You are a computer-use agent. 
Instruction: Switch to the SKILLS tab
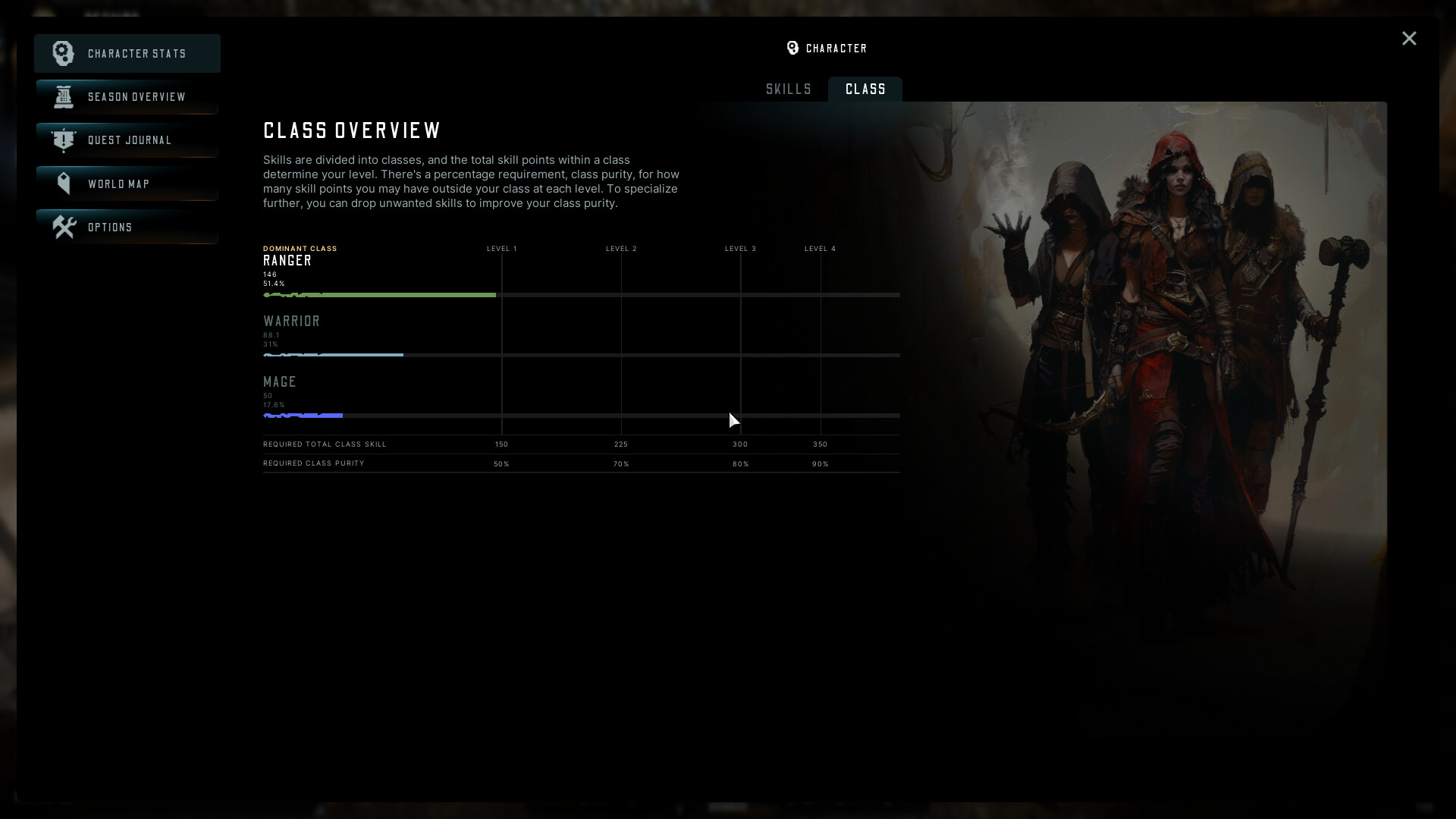coord(788,89)
